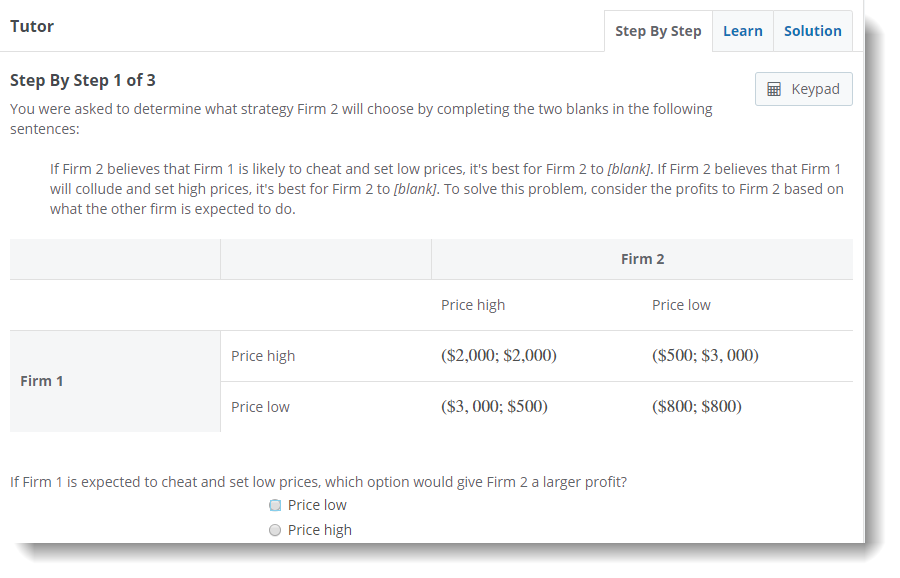The image size is (900, 578).
Task: Select the "Price low" radio button
Action: click(x=275, y=505)
